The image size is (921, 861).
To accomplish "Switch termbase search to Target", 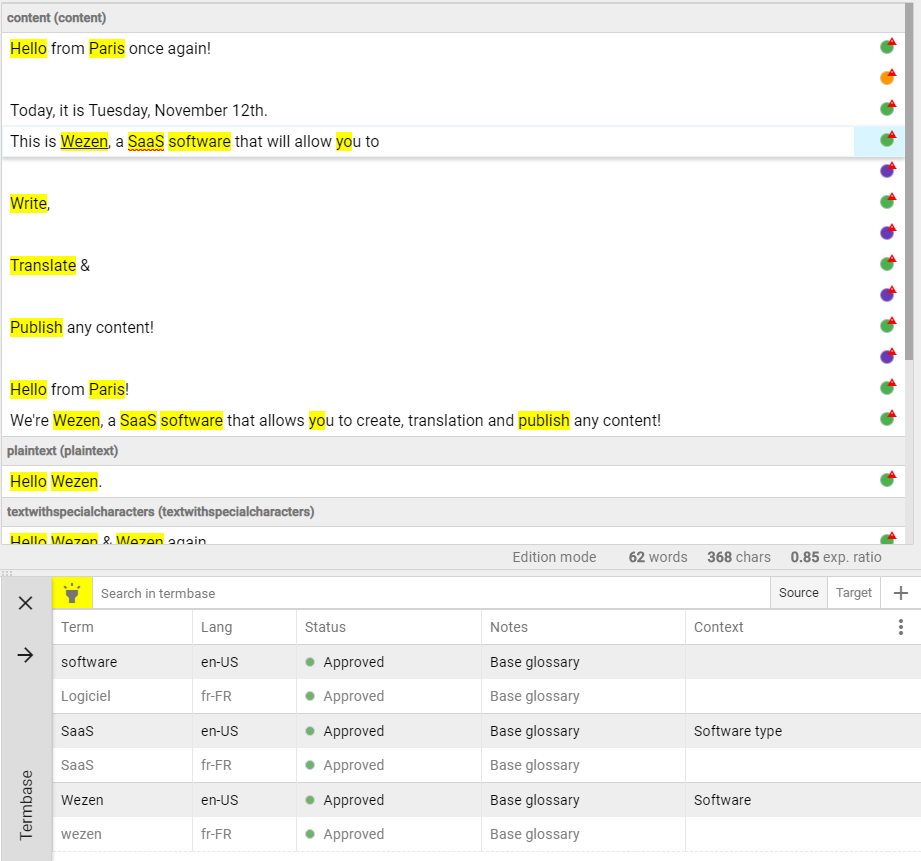I will (x=853, y=593).
